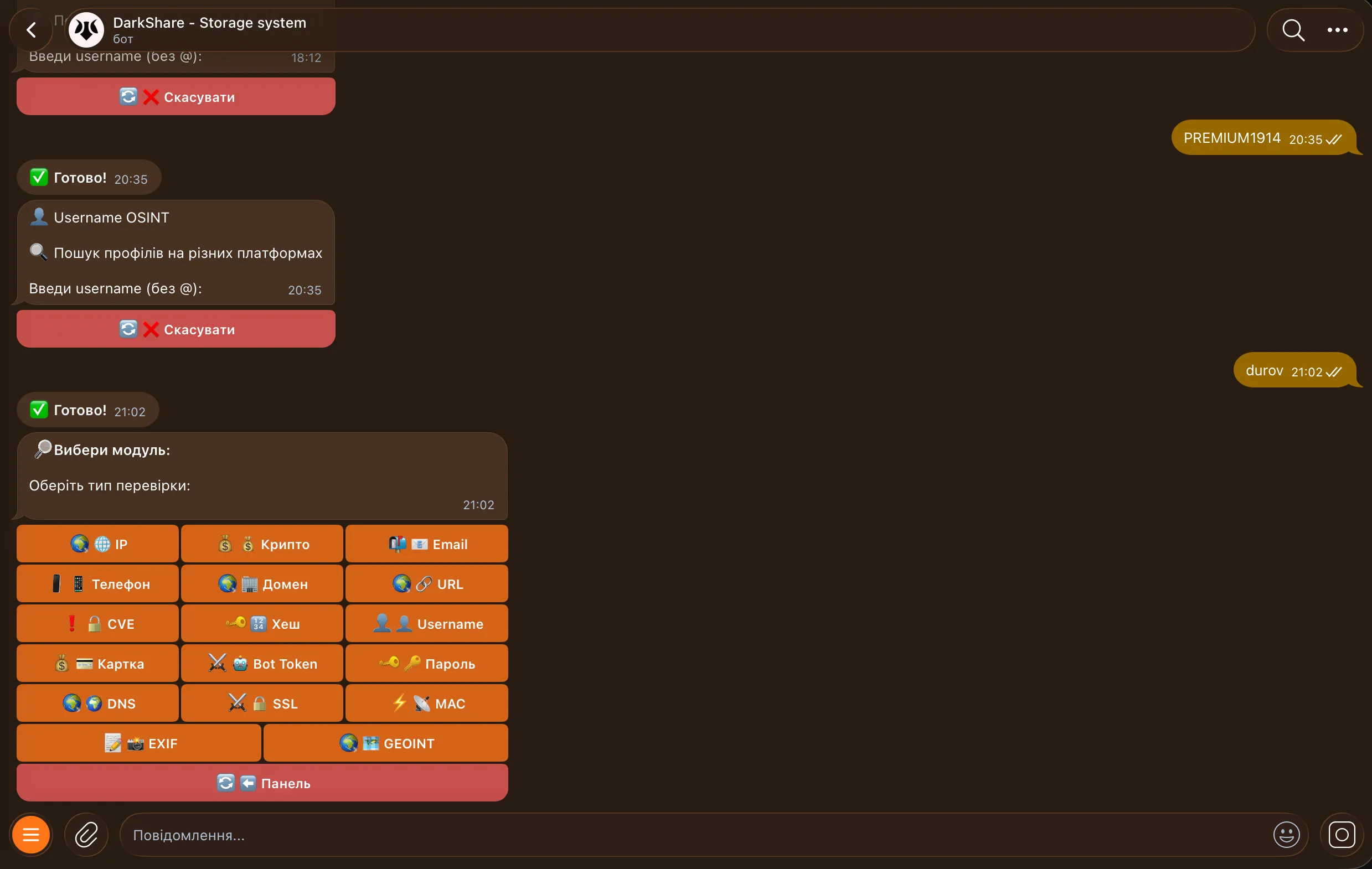
Task: Open the EXIF module
Action: point(139,743)
